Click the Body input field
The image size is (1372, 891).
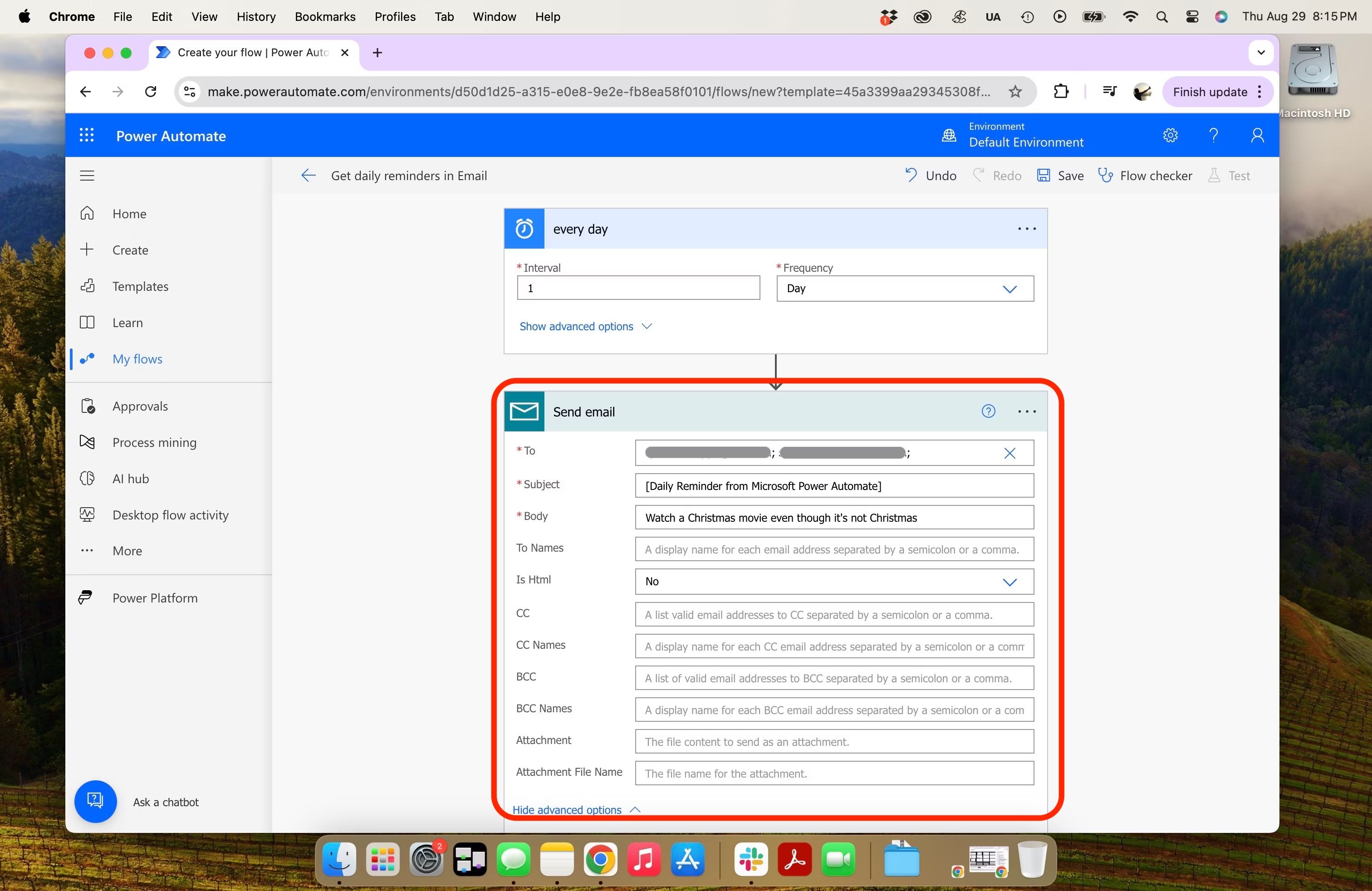click(x=834, y=518)
